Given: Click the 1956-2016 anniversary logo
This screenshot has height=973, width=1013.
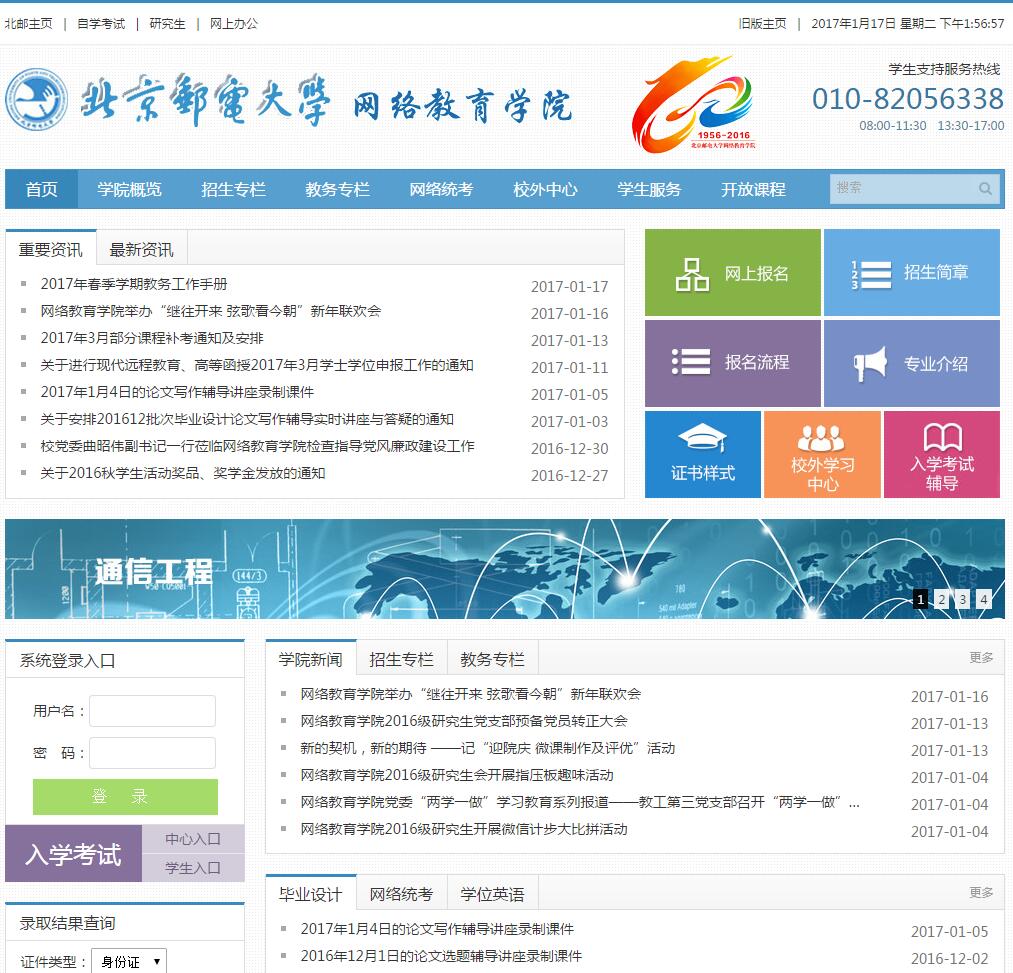Looking at the screenshot, I should click(693, 104).
